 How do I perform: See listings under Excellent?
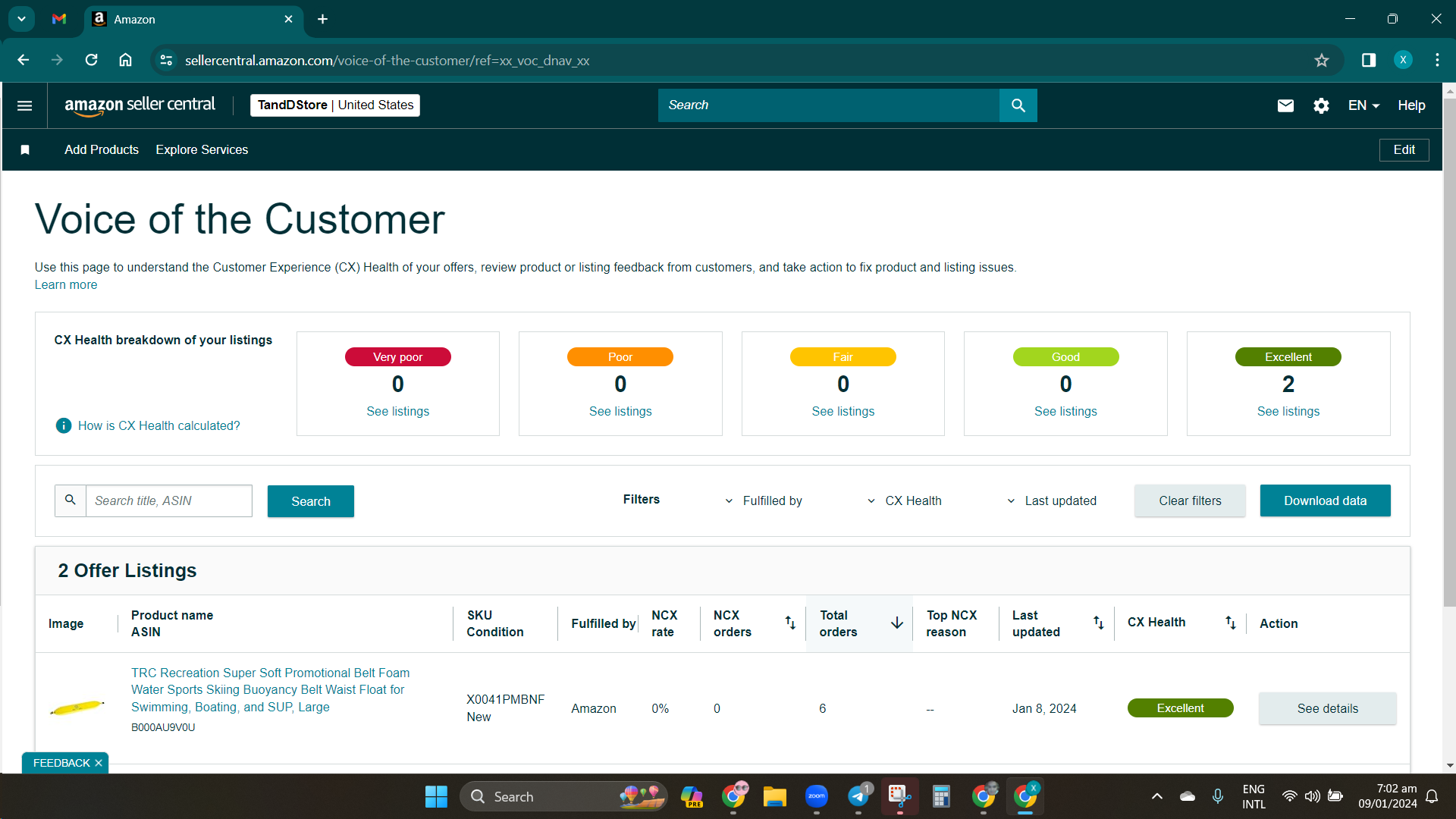pos(1288,411)
